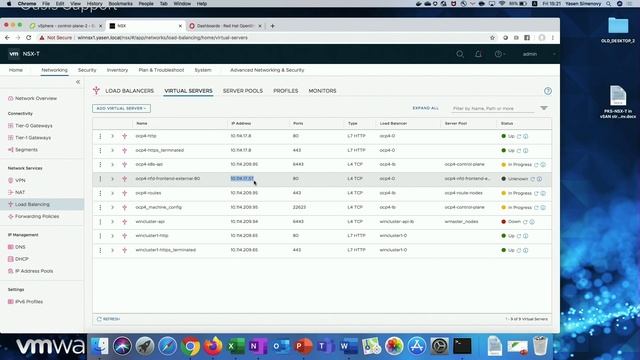This screenshot has width=640, height=360.
Task: Open actions menu for ocp4-routes row
Action: (x=100, y=193)
